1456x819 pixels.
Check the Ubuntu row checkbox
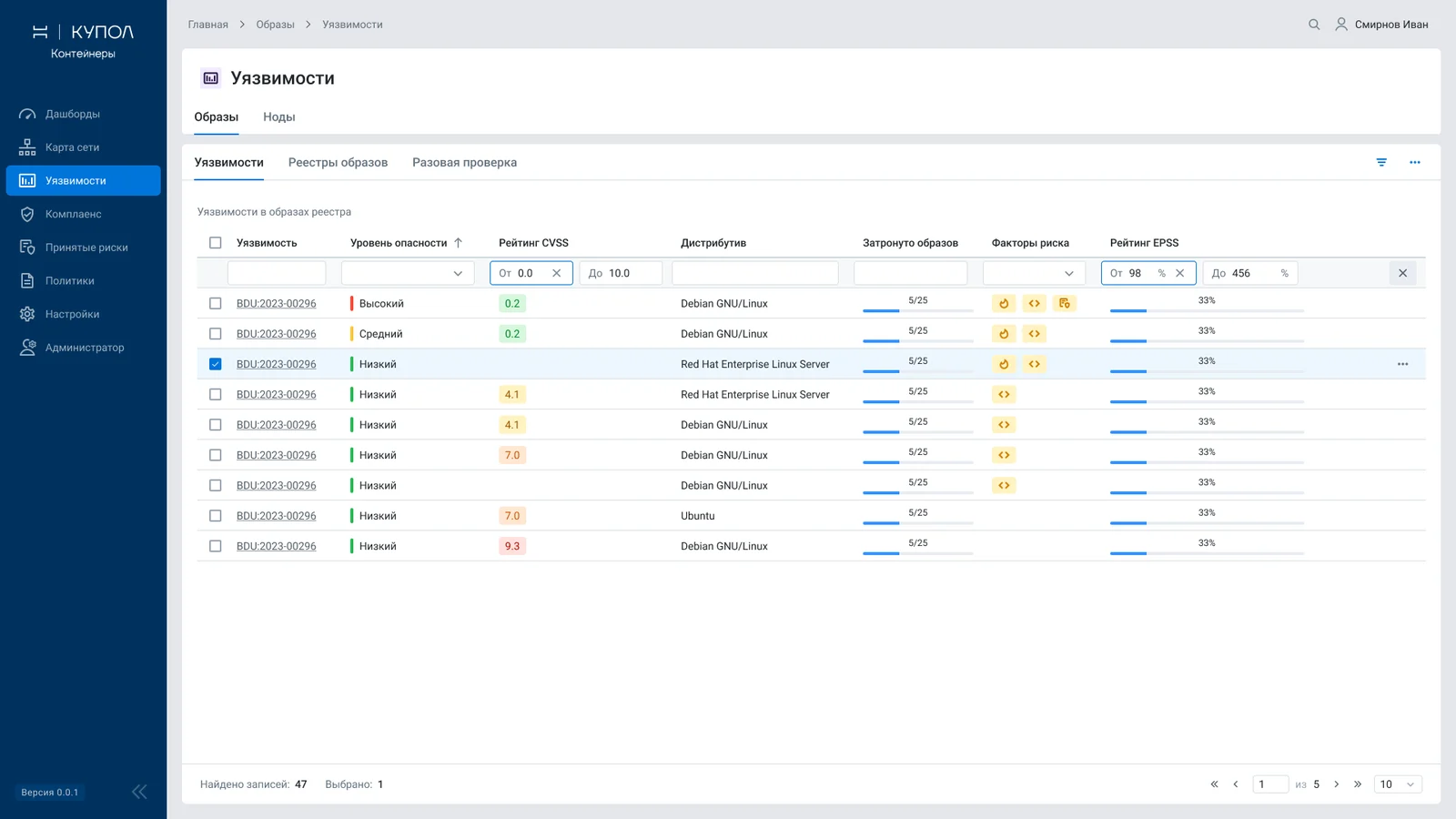pos(216,516)
